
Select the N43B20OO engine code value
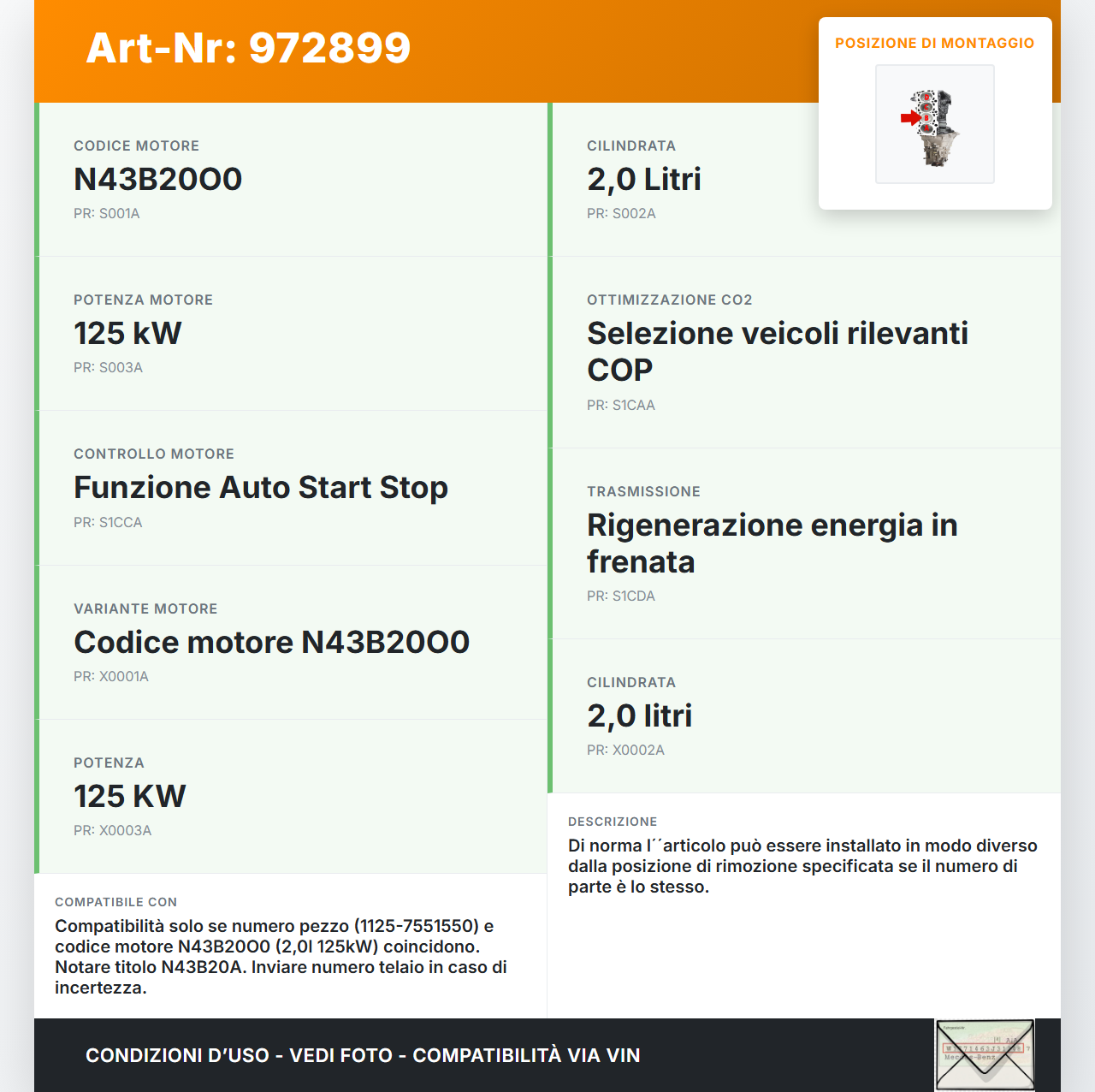point(158,179)
